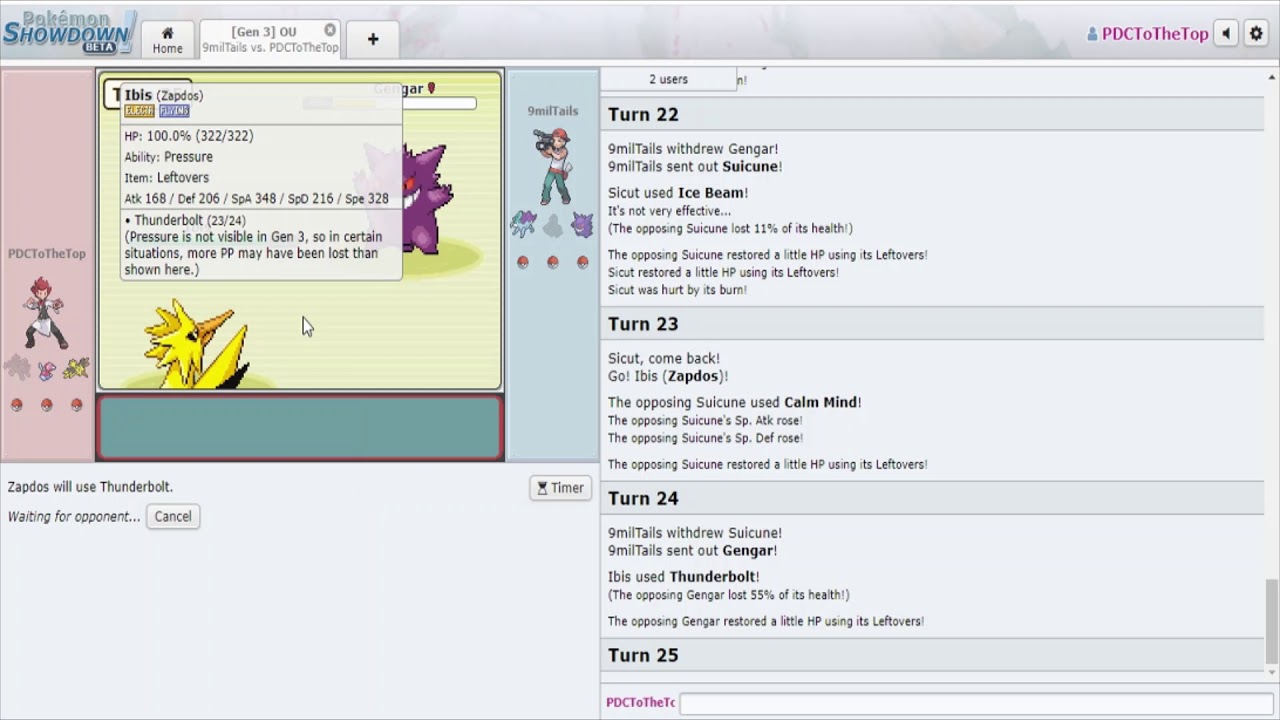This screenshot has width=1280, height=720.
Task: Focus the chat message input field
Action: click(x=975, y=702)
